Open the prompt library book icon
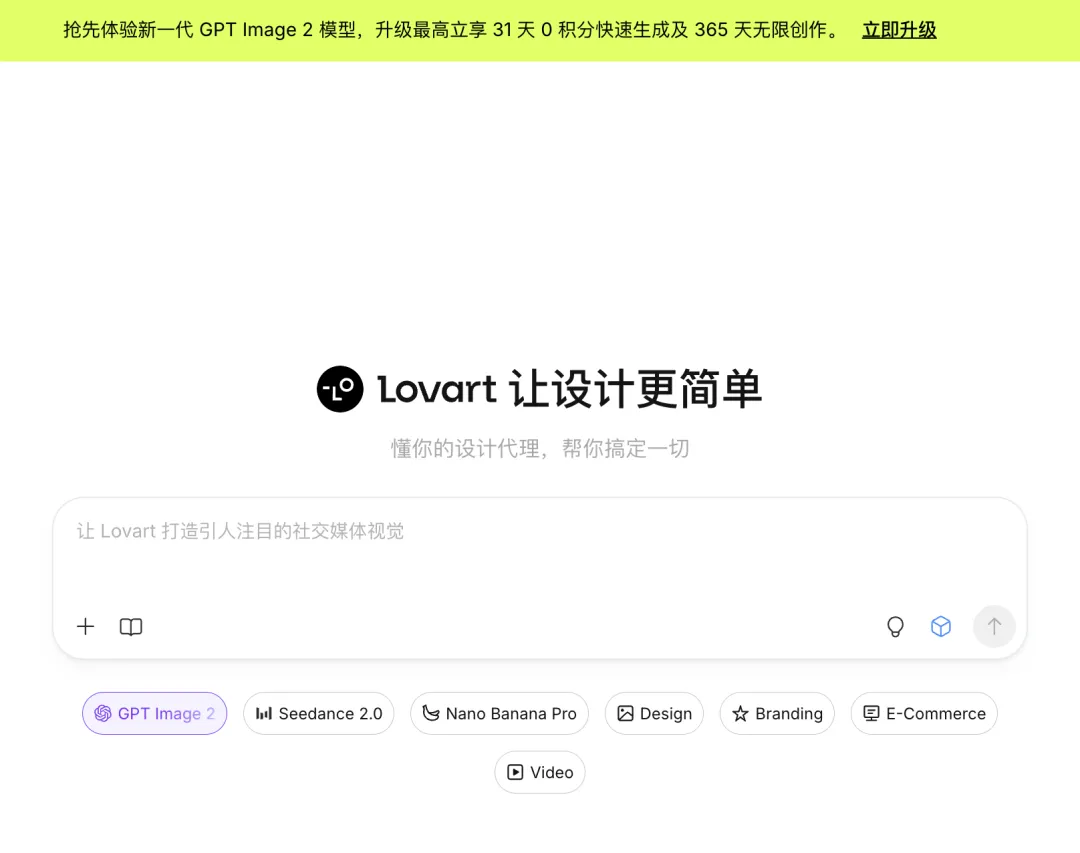The height and width of the screenshot is (853, 1080). tap(130, 627)
